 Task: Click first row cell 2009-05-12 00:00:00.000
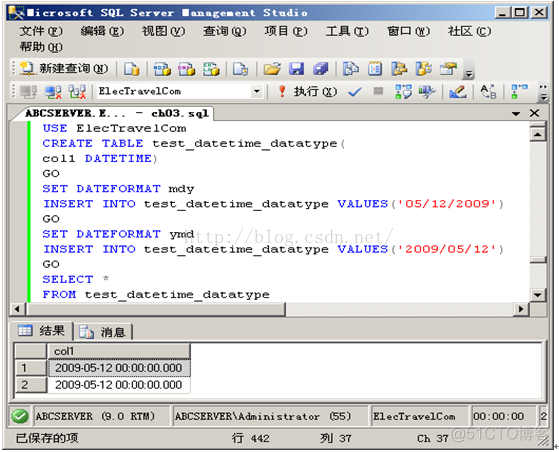coord(119,368)
